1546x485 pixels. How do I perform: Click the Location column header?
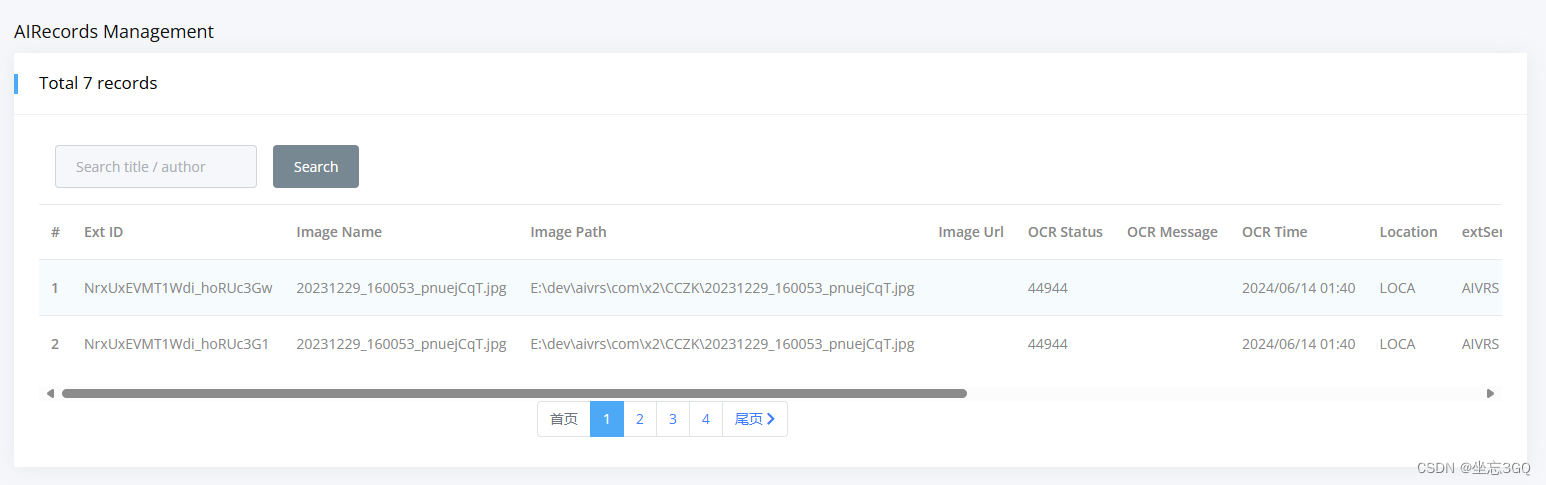pos(1408,232)
